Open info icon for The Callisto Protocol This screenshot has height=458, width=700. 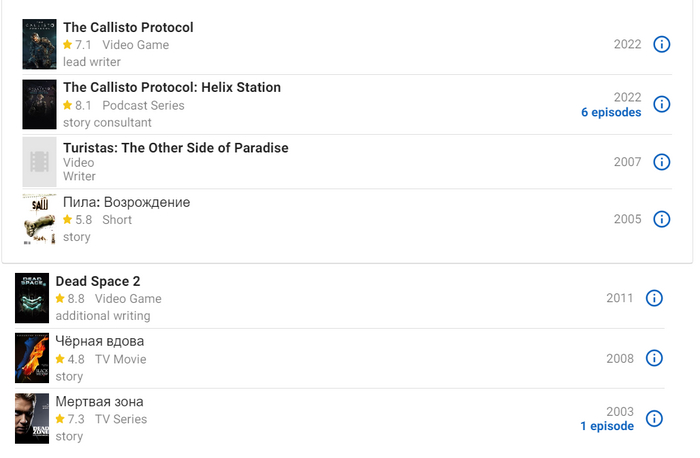pyautogui.click(x=661, y=44)
